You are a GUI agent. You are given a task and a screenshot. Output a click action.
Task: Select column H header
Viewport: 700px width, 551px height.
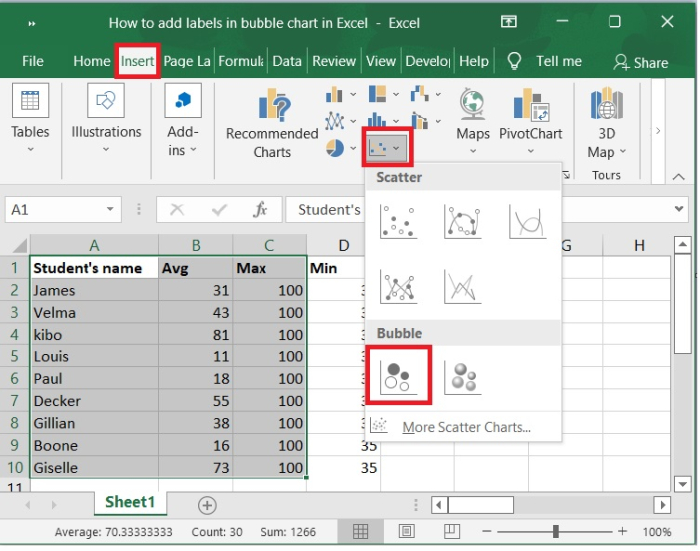(x=639, y=245)
